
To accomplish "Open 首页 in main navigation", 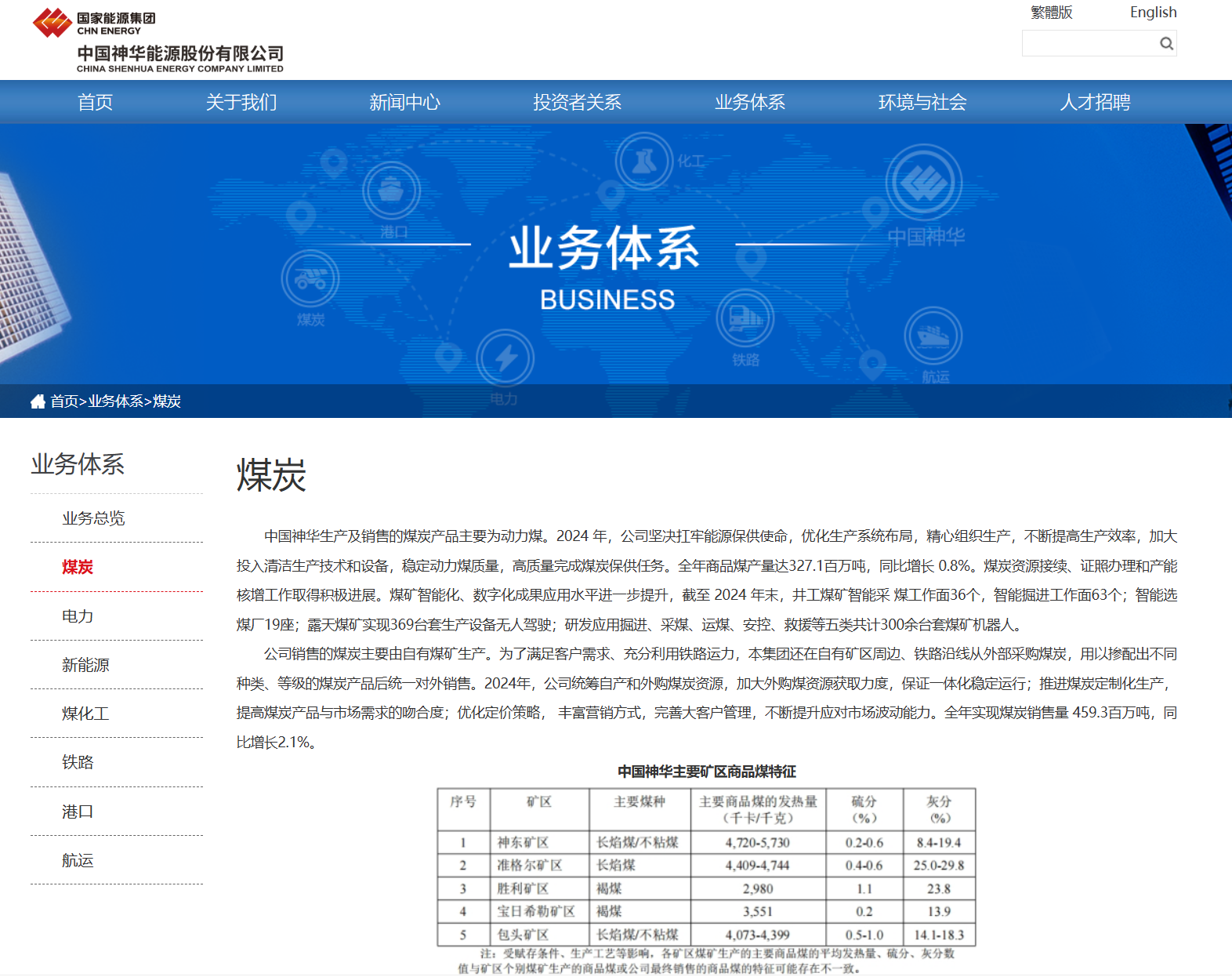I will pos(96,102).
